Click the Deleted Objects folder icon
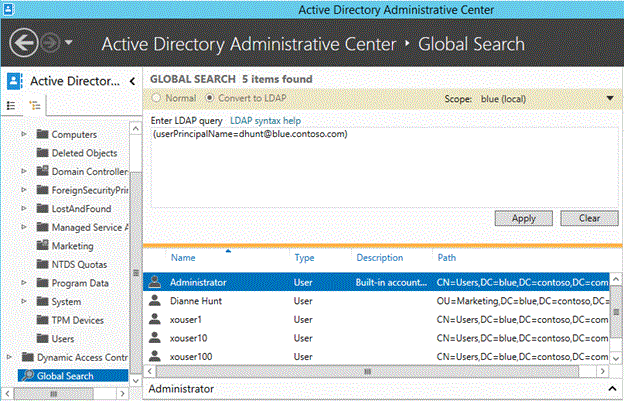 [x=42, y=152]
